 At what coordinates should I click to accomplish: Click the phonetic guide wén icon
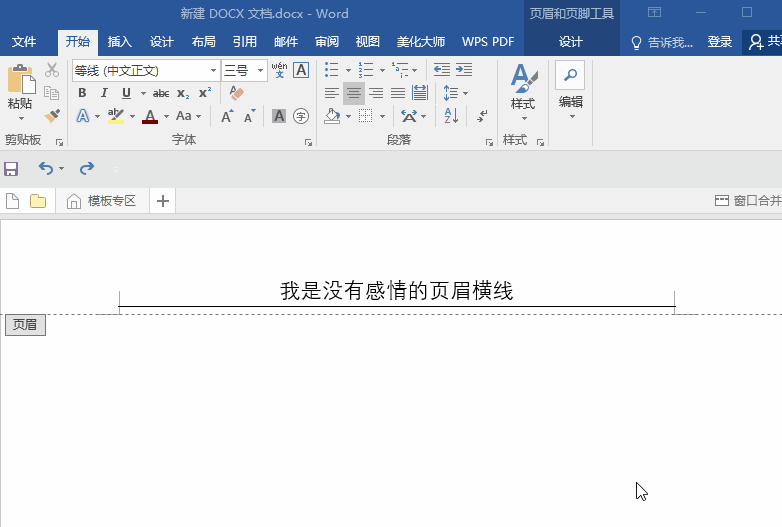[x=279, y=70]
